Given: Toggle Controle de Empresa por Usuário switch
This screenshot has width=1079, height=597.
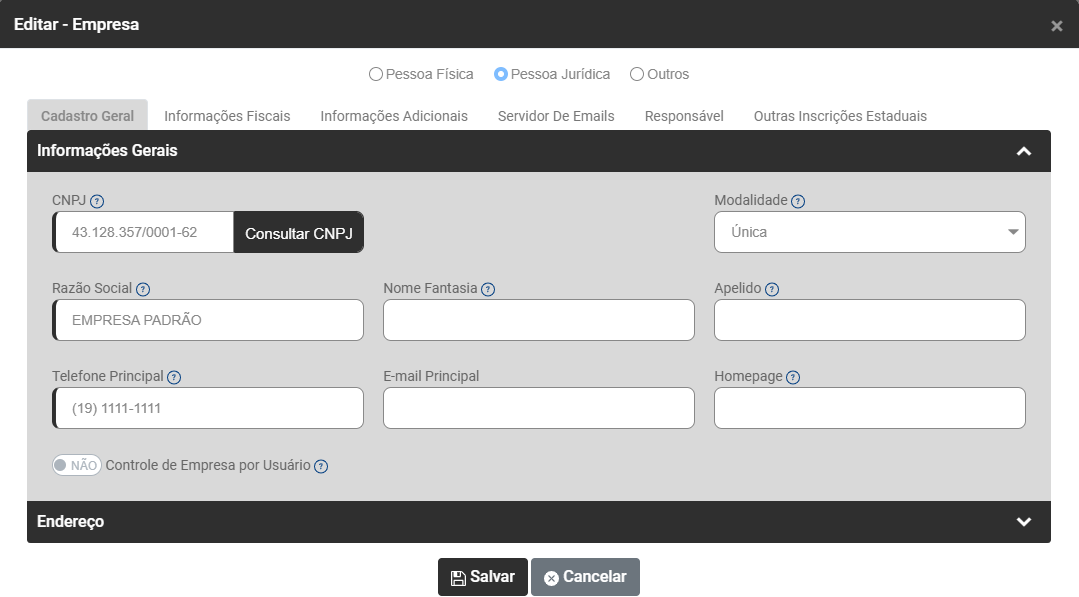Looking at the screenshot, I should tap(77, 465).
